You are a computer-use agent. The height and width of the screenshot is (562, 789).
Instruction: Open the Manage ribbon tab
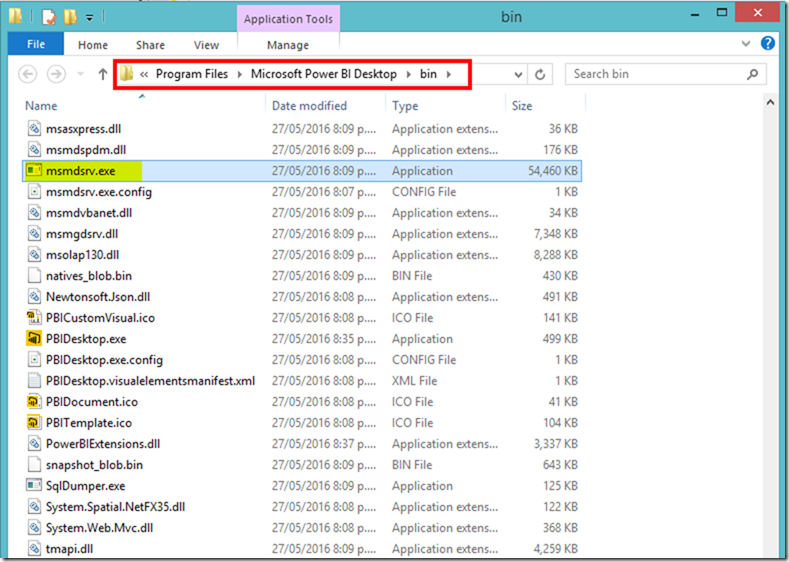pos(288,45)
